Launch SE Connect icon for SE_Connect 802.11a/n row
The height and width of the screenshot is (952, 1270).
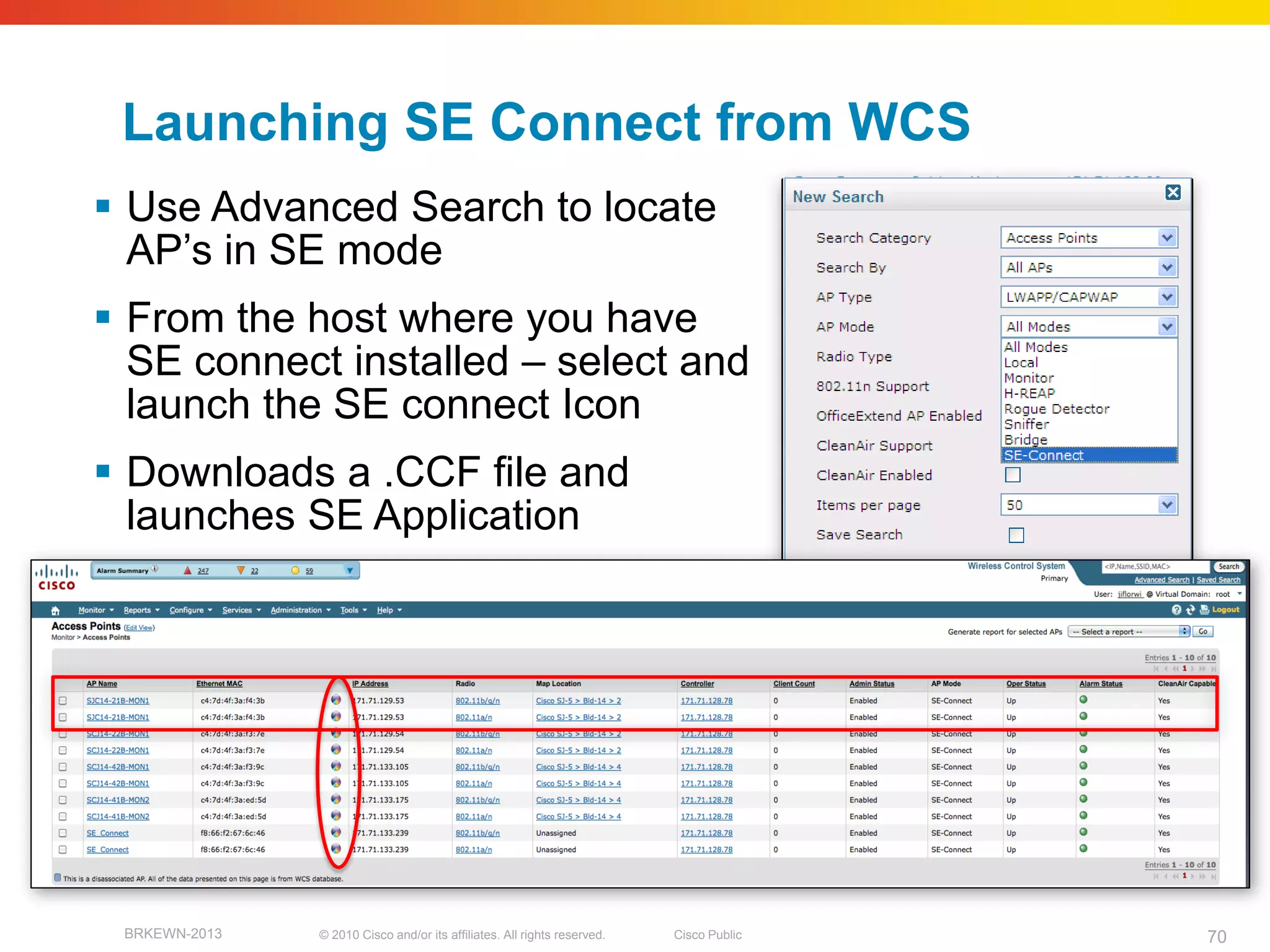pos(335,849)
